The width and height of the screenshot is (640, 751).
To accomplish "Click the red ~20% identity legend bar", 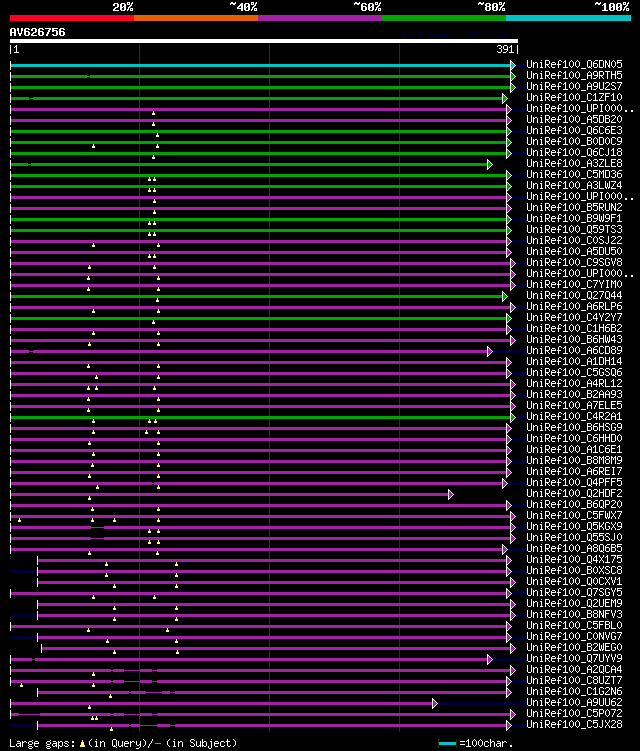I will [x=72, y=18].
